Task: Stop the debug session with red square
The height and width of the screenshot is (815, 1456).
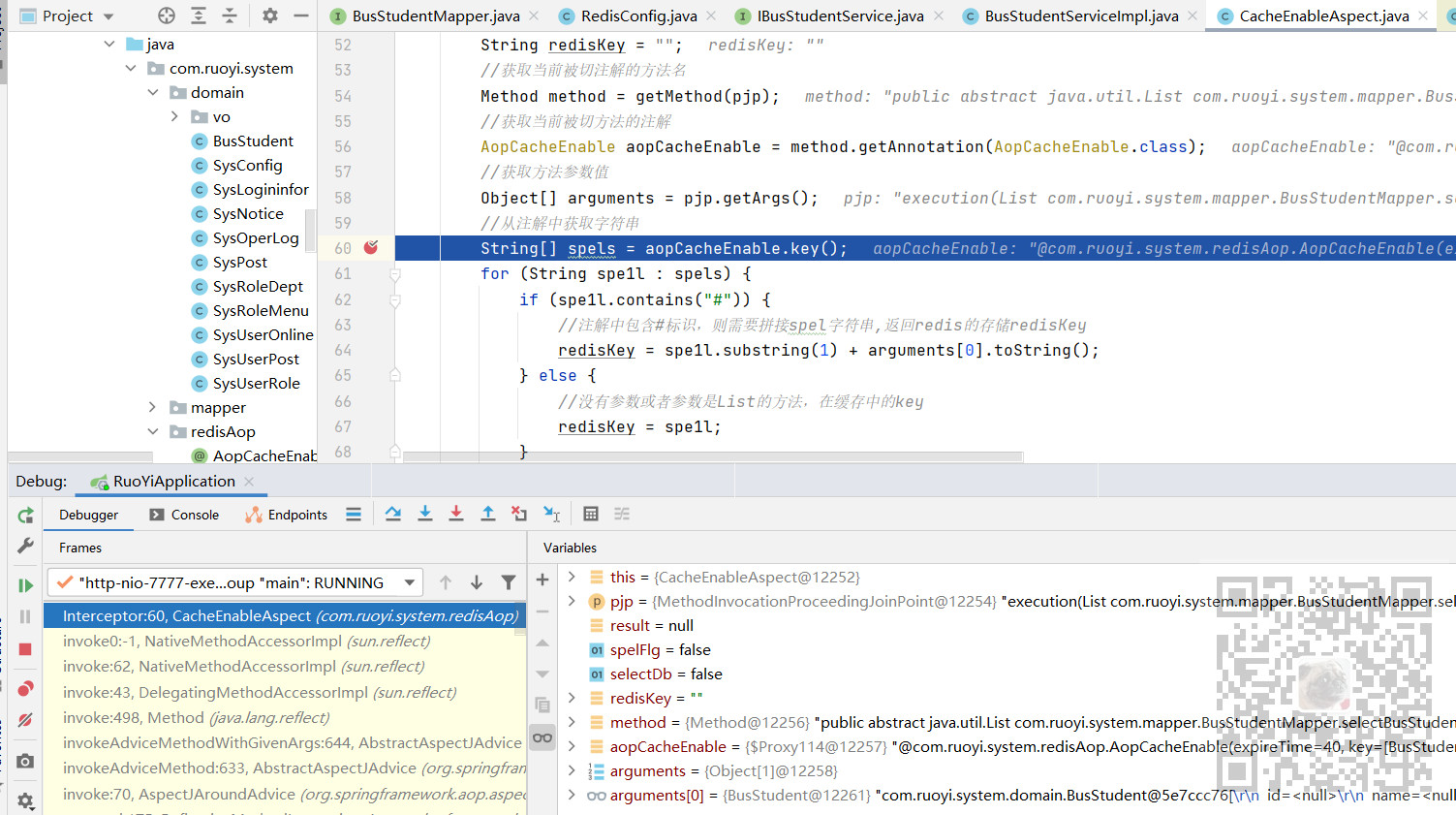Action: (25, 649)
